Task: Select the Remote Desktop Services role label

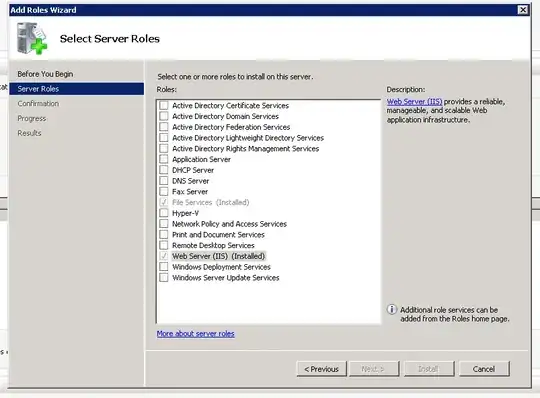Action: (x=213, y=245)
